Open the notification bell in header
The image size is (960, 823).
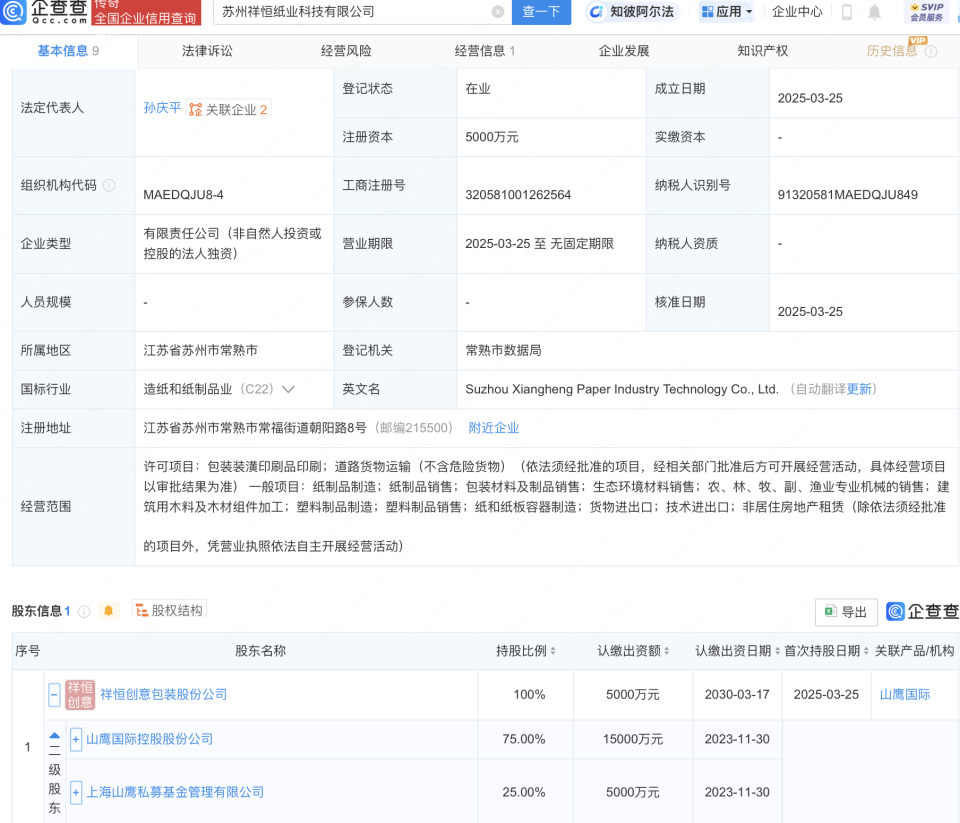[874, 12]
